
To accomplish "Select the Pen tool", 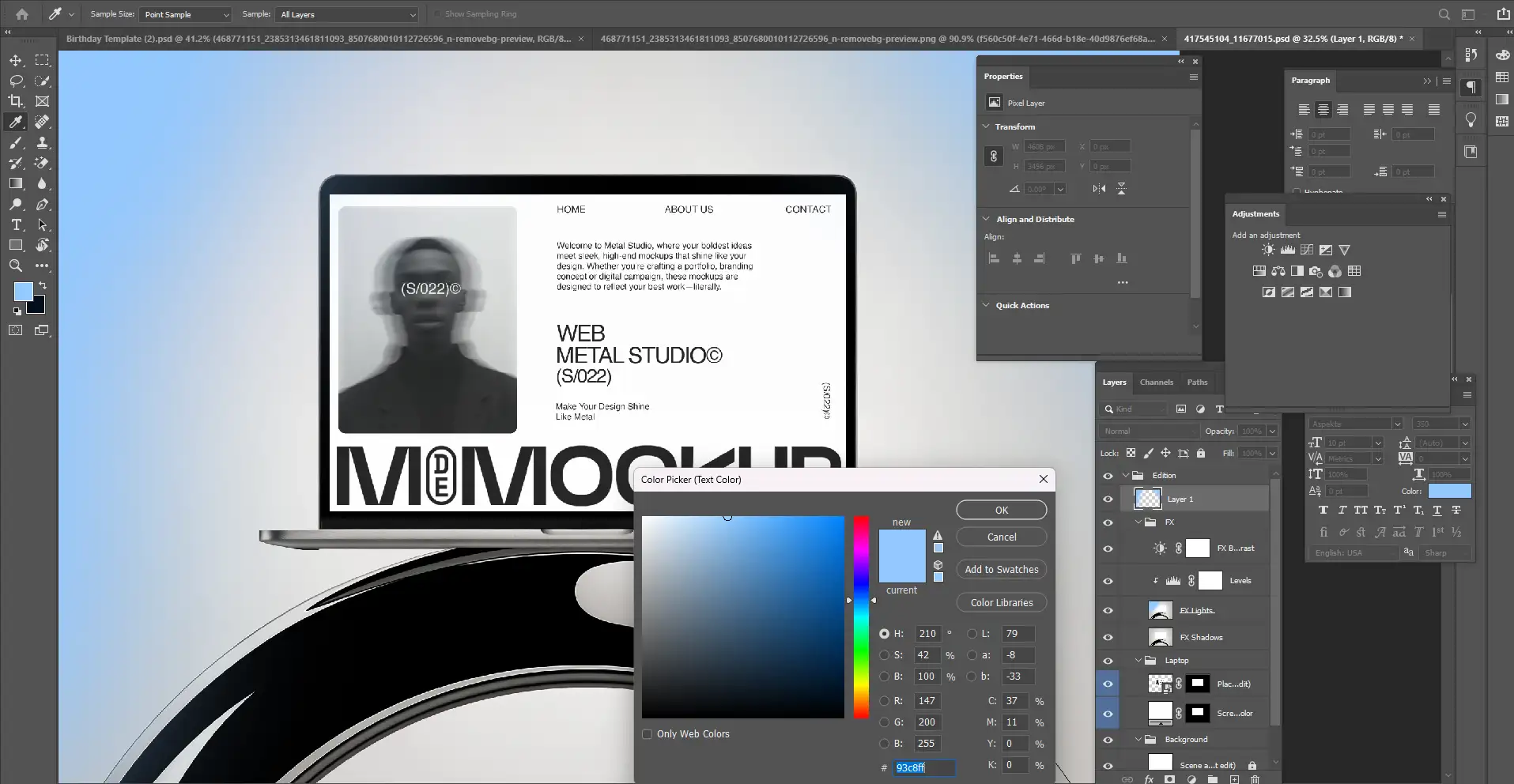I will click(43, 204).
